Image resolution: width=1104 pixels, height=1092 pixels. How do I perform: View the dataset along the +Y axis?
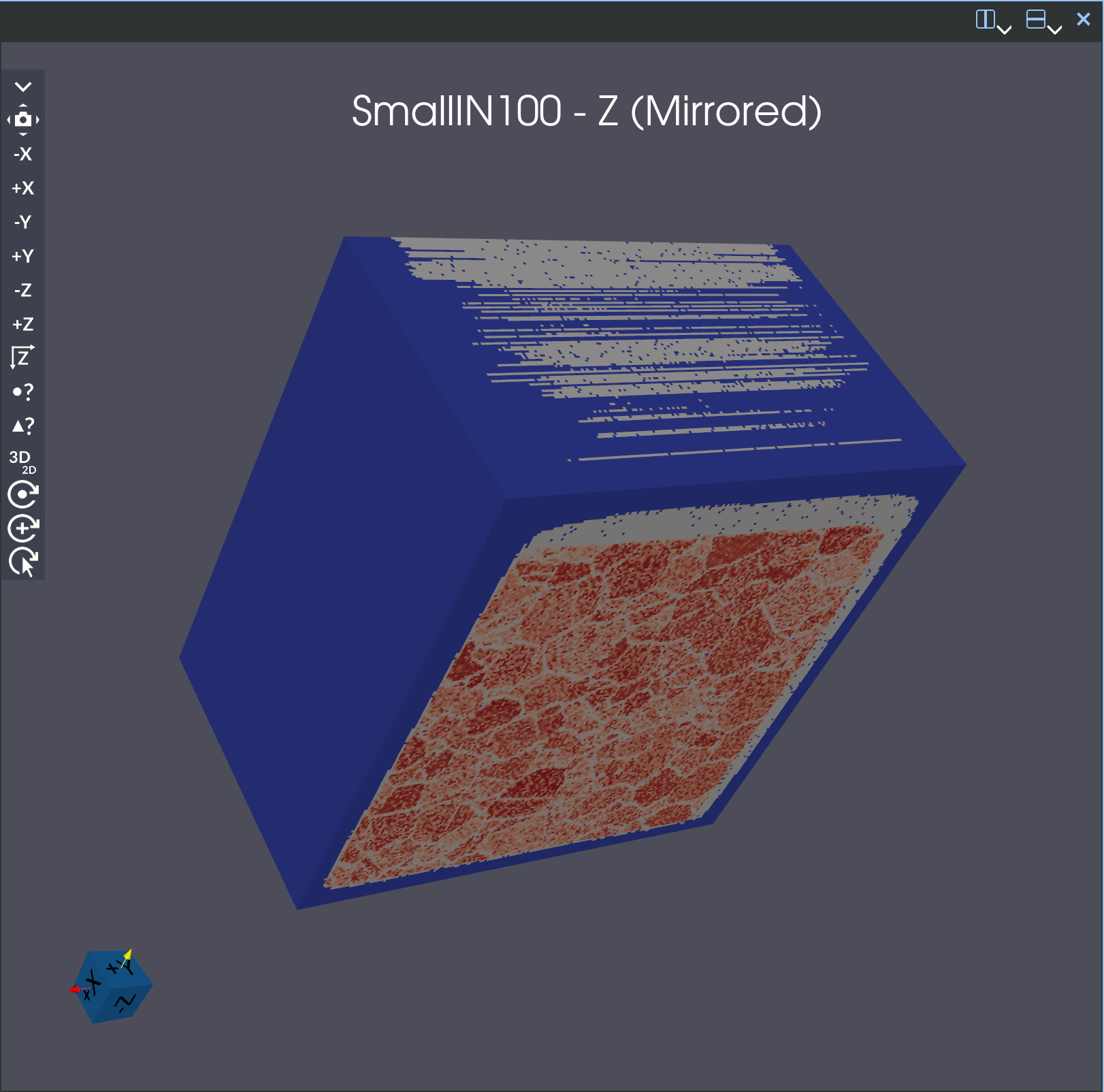24,257
